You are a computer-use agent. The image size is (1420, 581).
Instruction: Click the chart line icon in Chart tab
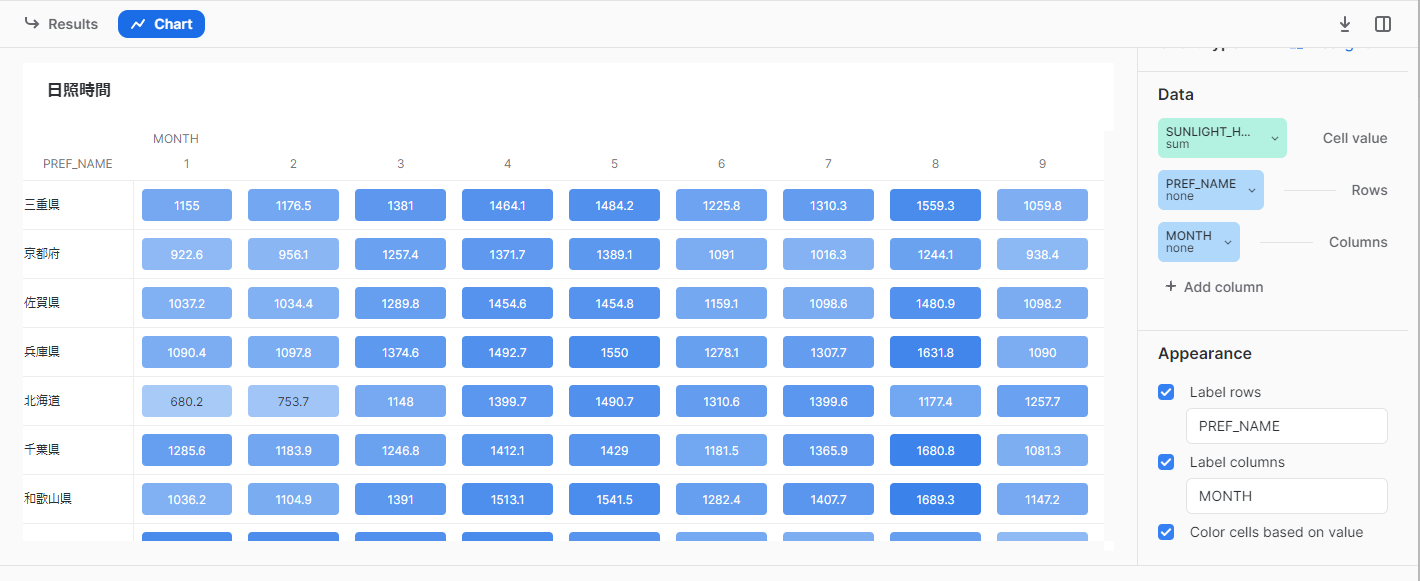pyautogui.click(x=138, y=24)
